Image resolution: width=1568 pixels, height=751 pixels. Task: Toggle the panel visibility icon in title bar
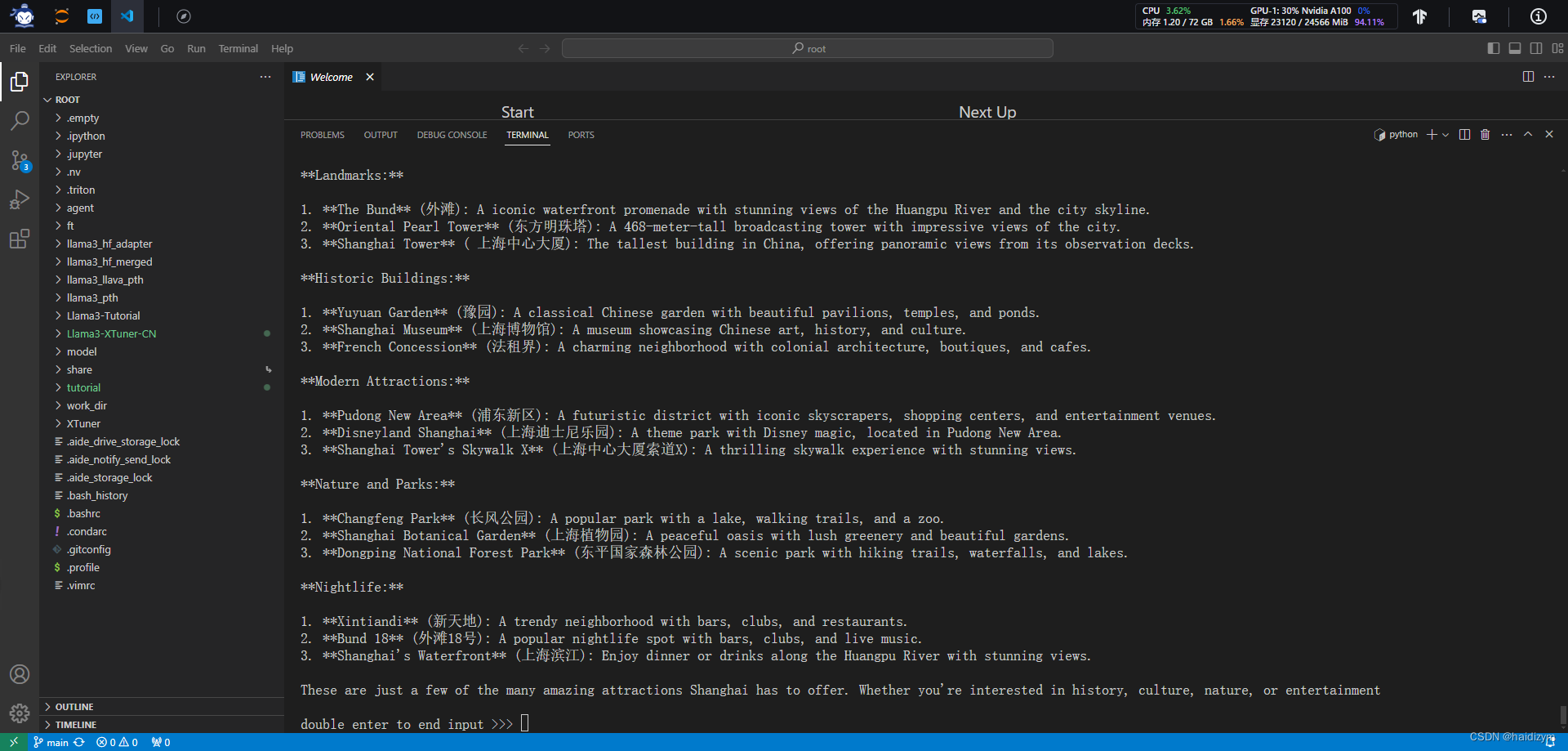[1516, 48]
